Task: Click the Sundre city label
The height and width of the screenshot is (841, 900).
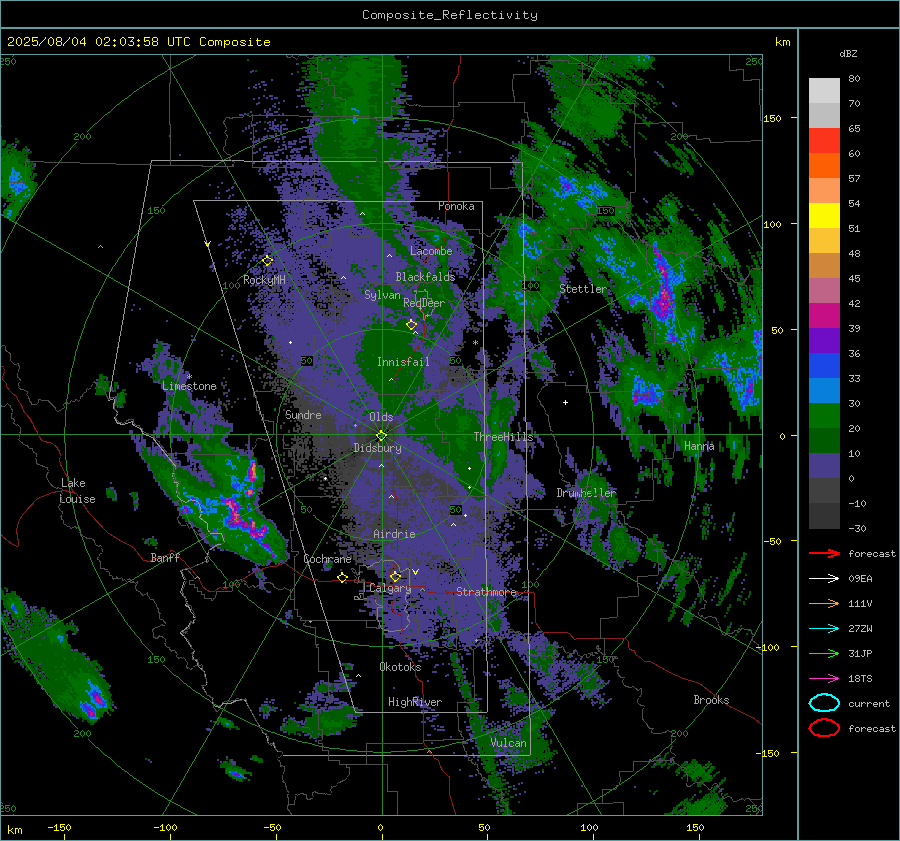Action: [303, 414]
